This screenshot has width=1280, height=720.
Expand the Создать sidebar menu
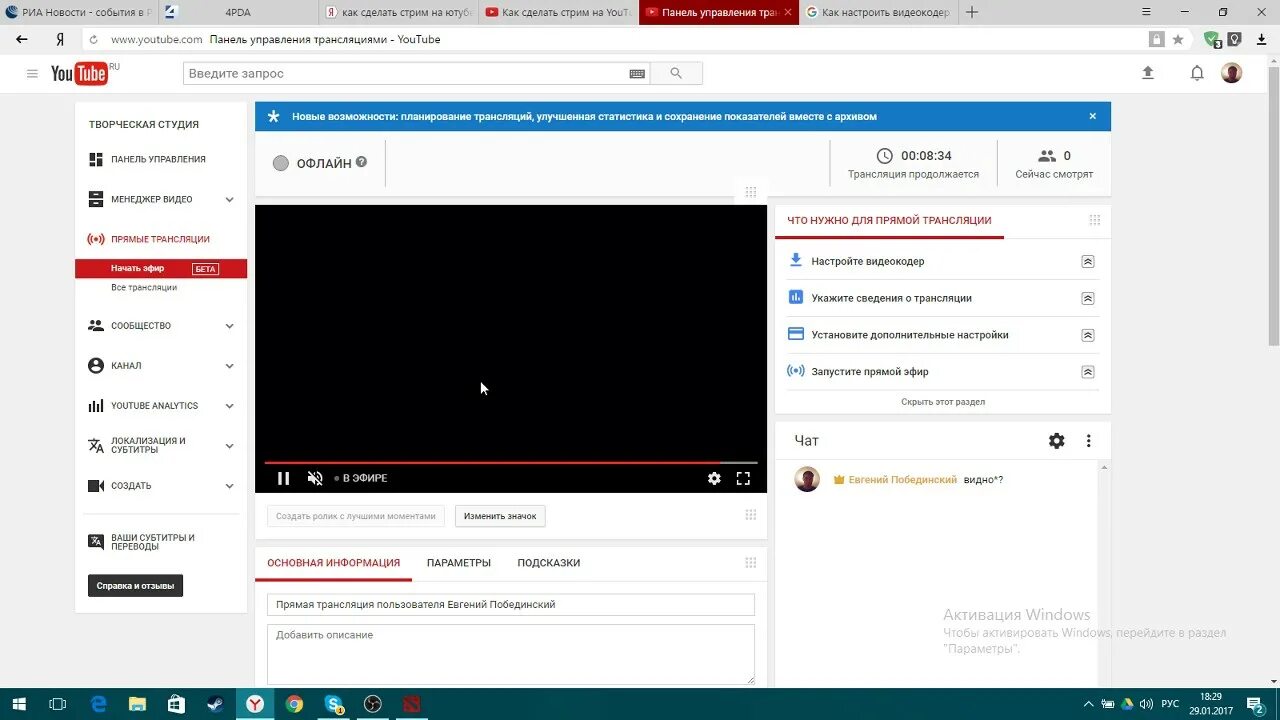(229, 486)
